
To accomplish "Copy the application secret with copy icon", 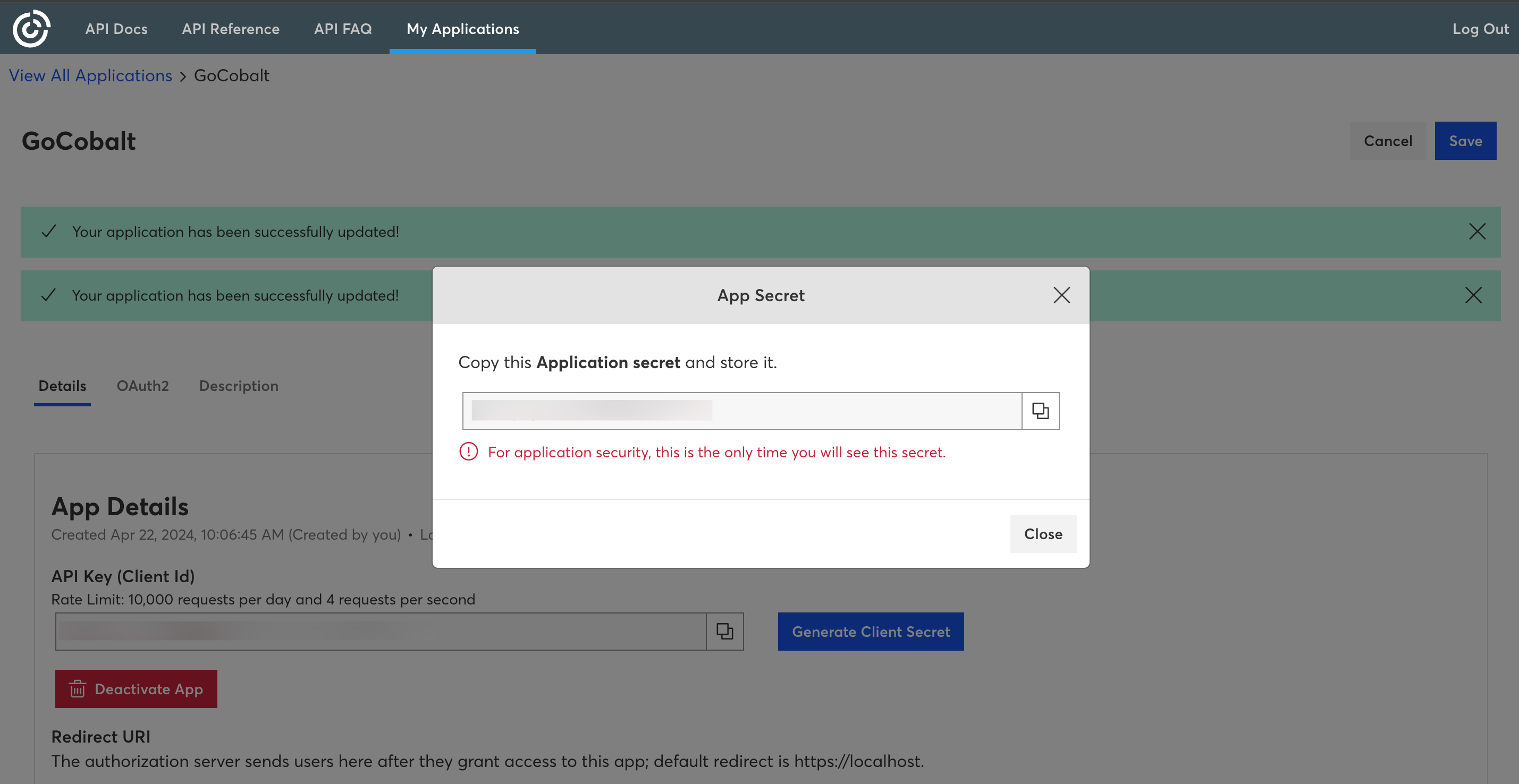I will click(1040, 411).
